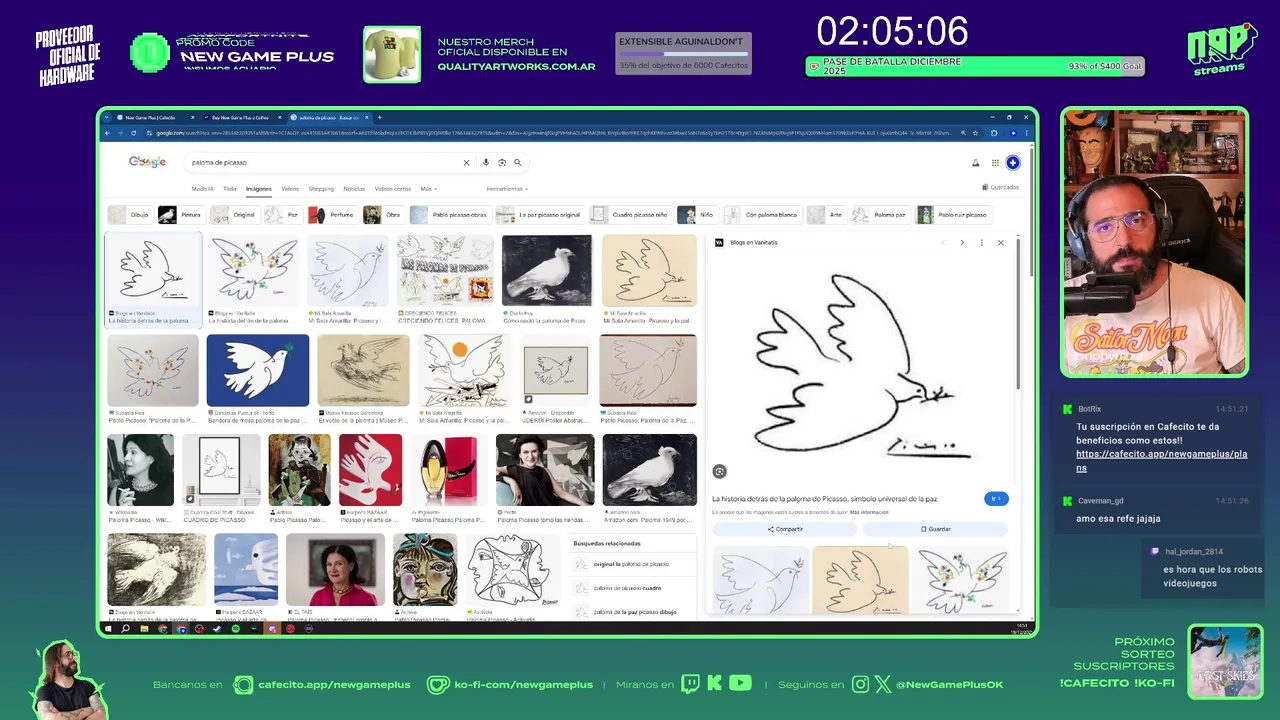This screenshot has height=720, width=1280.
Task: Open Windows taskbar search
Action: click(126, 629)
